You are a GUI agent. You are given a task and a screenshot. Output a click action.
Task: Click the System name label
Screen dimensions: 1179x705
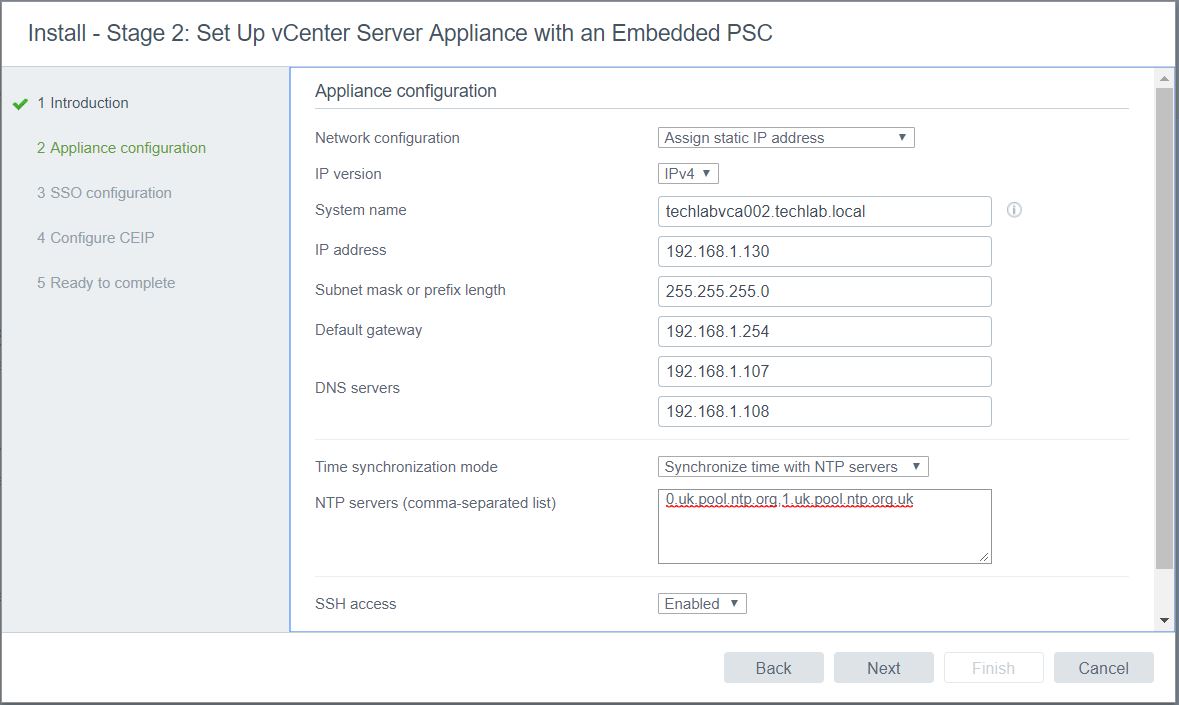(361, 210)
